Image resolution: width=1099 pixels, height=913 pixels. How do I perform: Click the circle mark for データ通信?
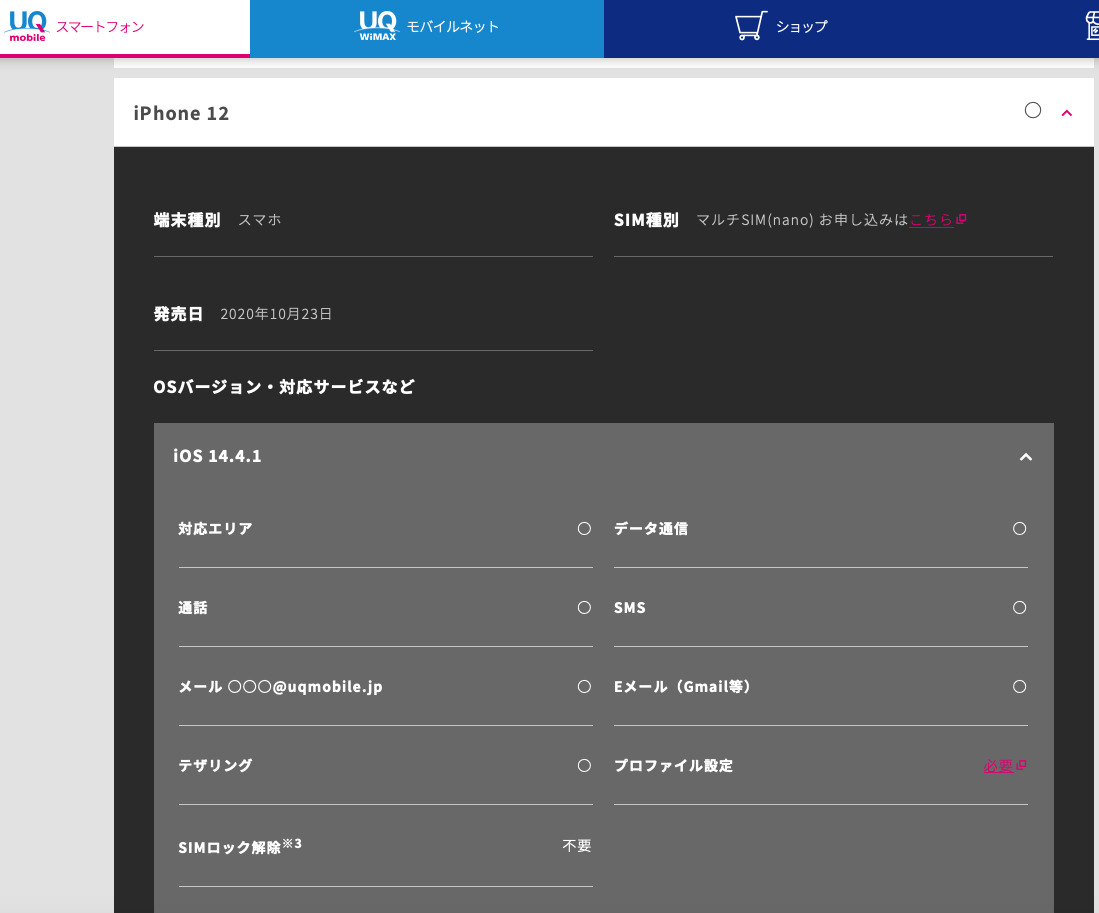(1019, 528)
